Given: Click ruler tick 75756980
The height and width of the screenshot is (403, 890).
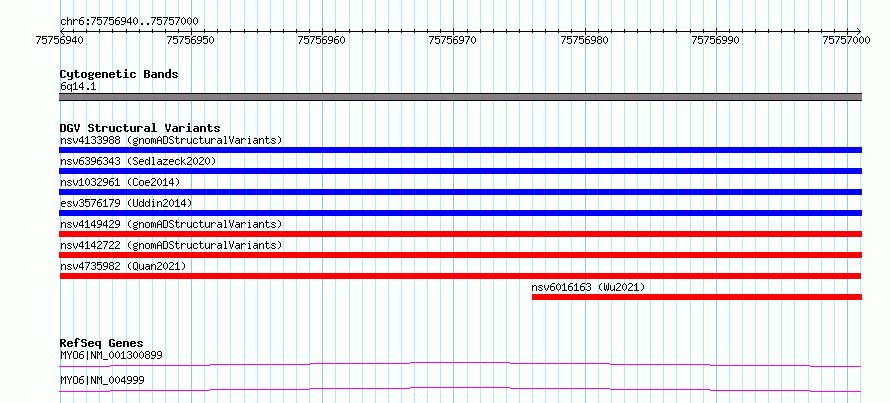Looking at the screenshot, I should point(584,40).
